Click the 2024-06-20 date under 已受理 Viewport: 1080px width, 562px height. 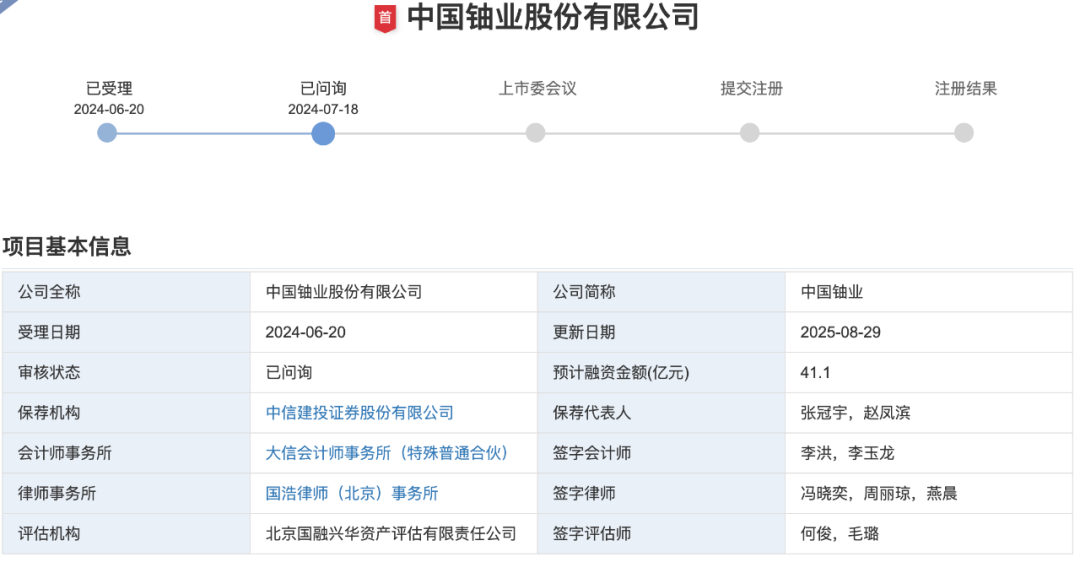pyautogui.click(x=109, y=110)
